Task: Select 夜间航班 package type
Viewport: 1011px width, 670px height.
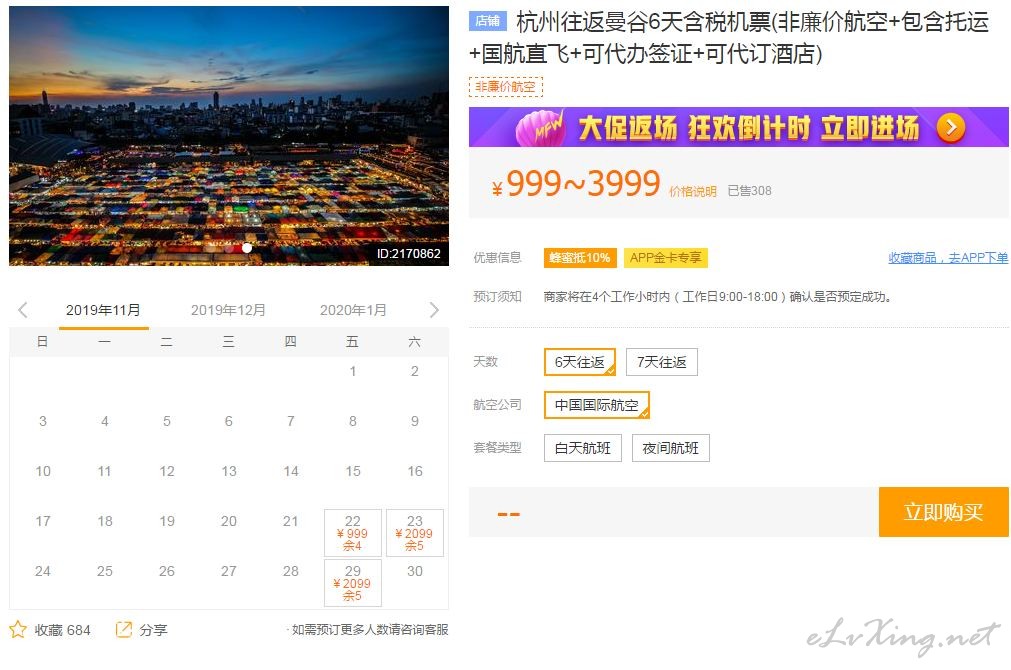Action: (671, 448)
